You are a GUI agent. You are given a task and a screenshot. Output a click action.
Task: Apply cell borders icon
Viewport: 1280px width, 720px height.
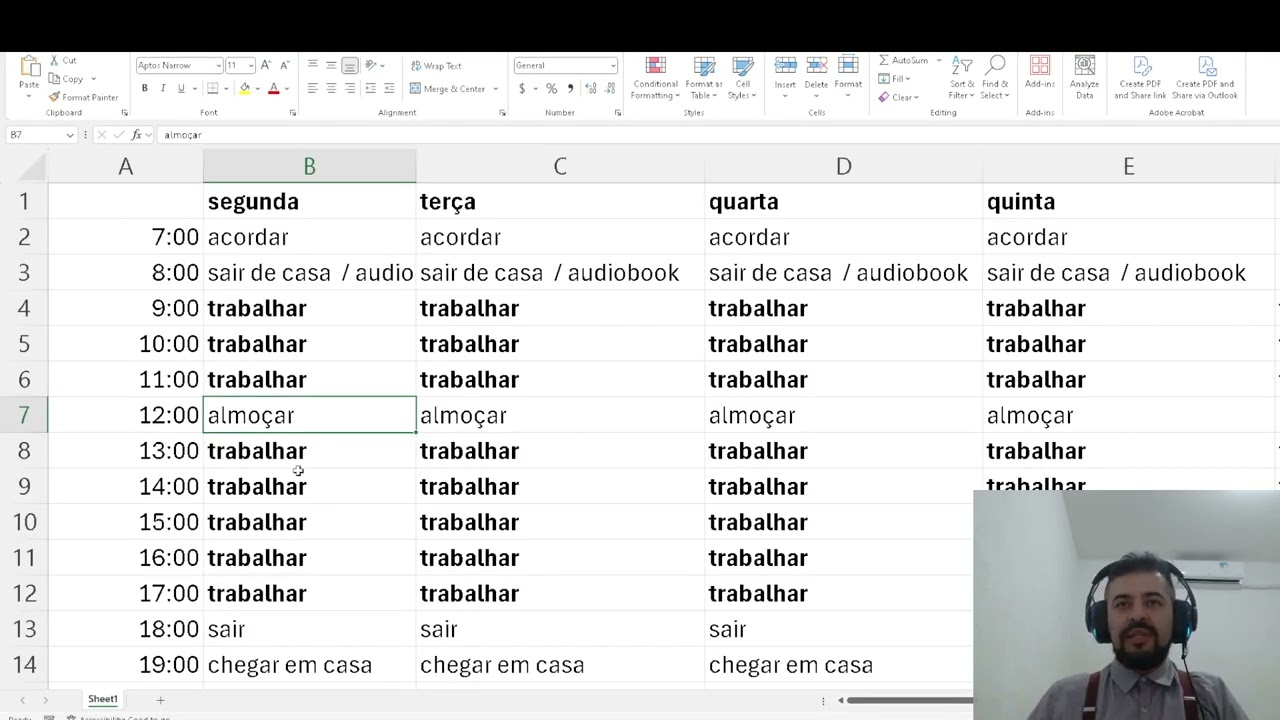[212, 89]
